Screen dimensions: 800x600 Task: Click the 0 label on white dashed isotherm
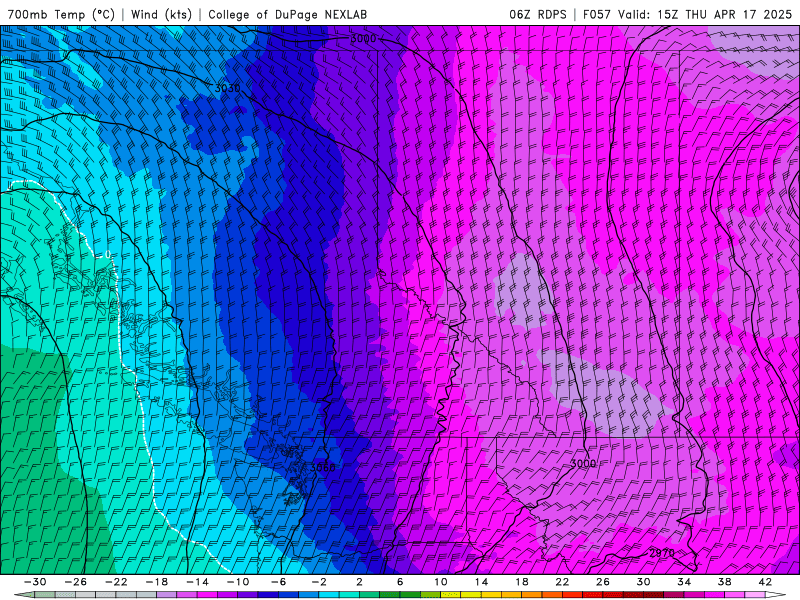tap(108, 254)
